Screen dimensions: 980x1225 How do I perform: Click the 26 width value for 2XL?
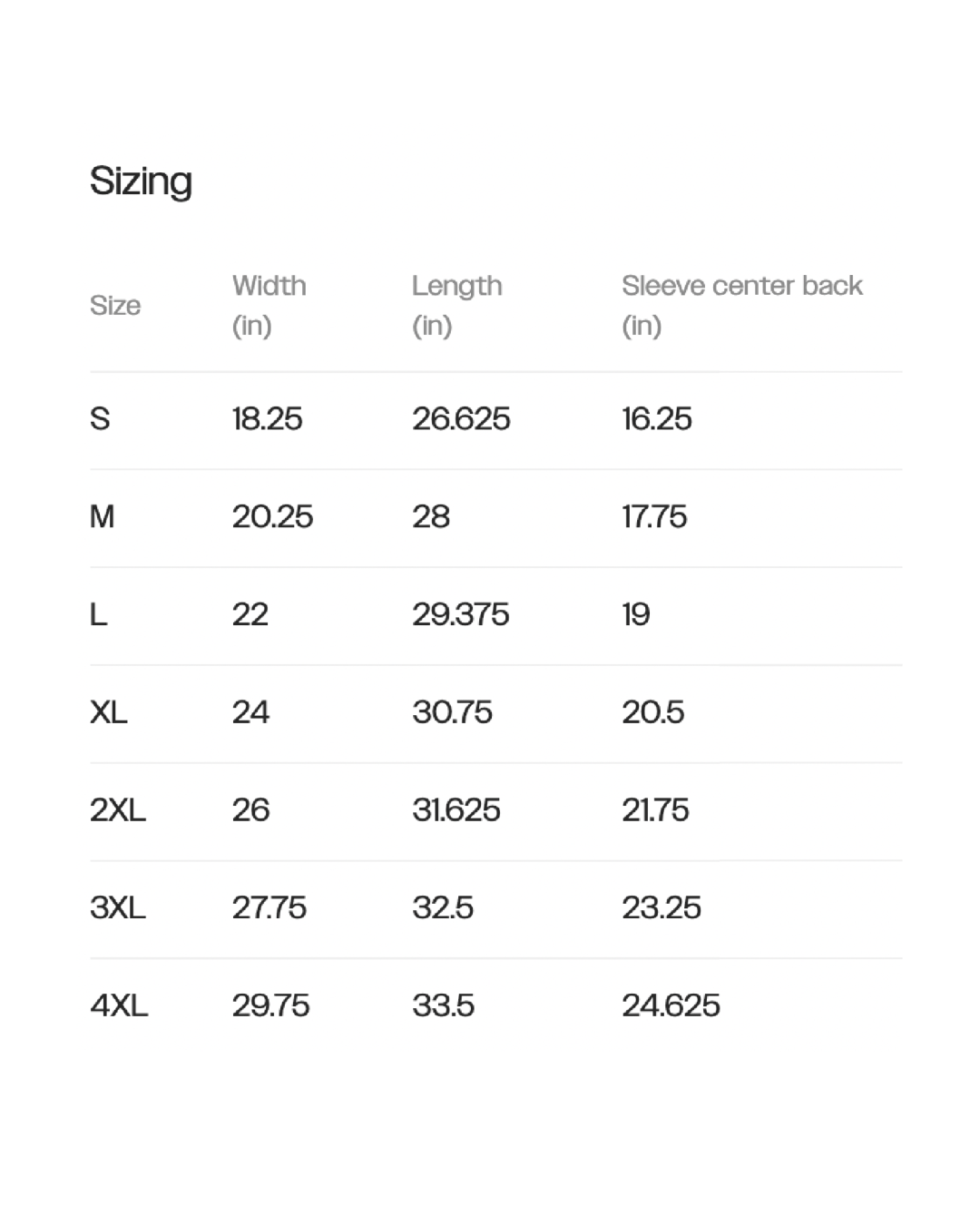coord(250,810)
